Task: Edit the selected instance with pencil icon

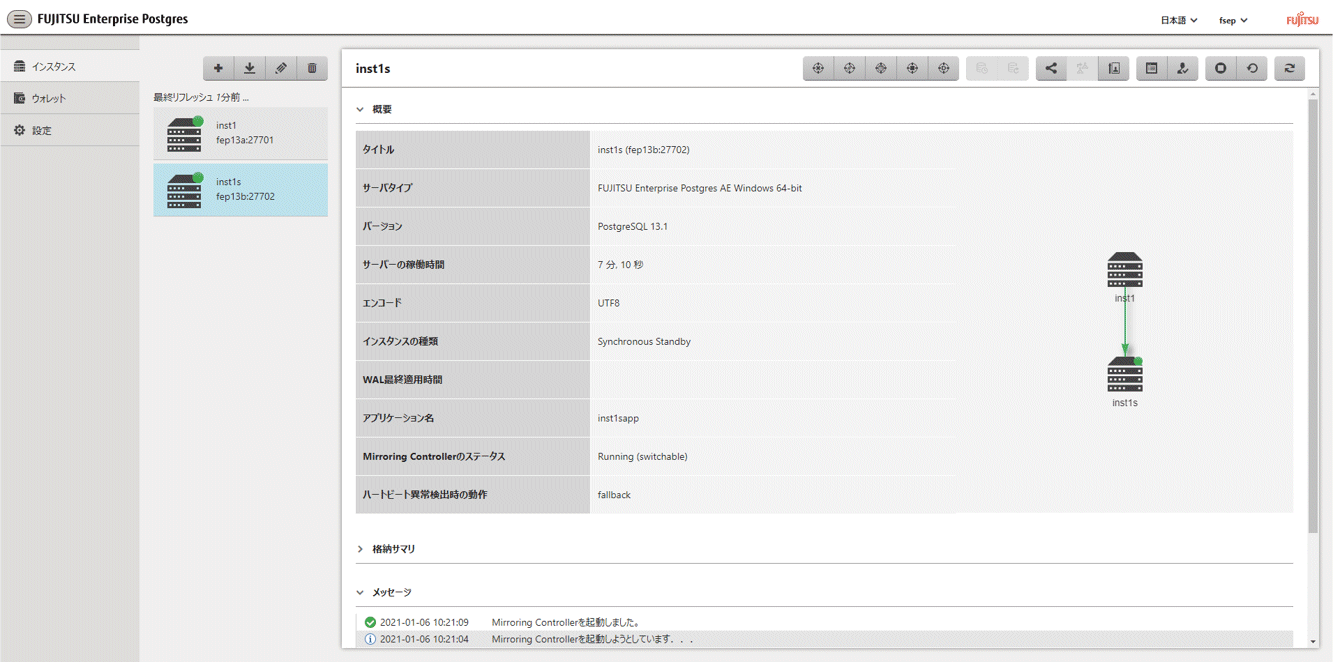Action: point(281,68)
